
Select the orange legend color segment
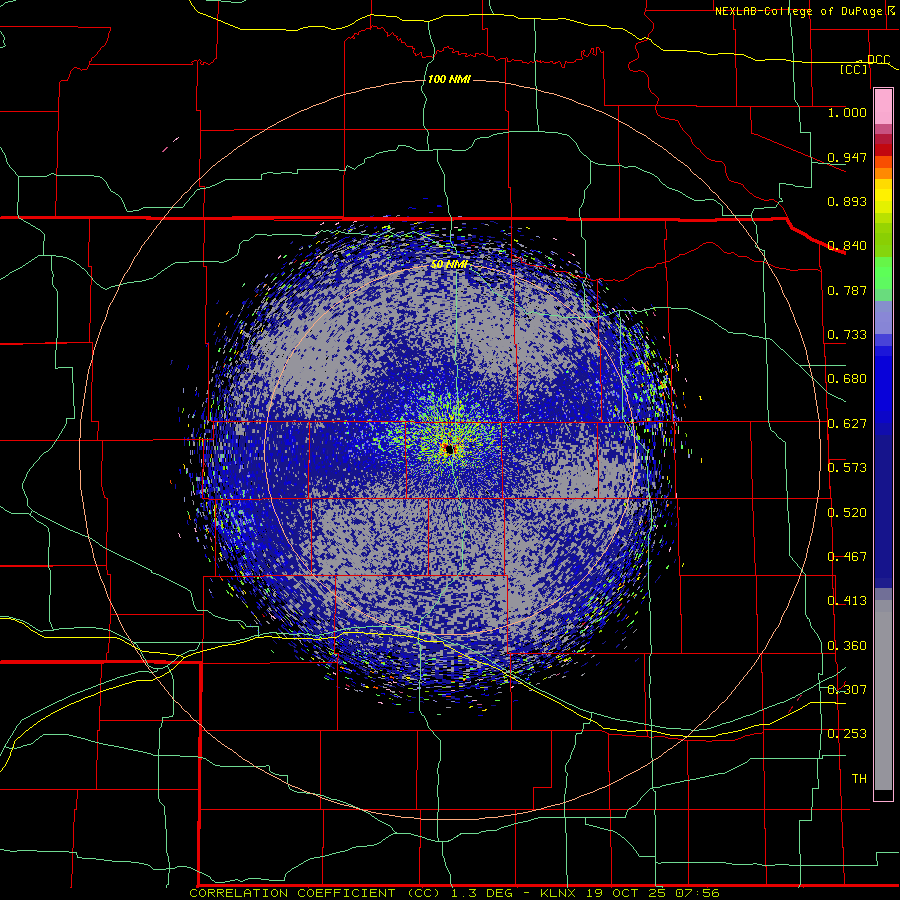pos(883,172)
